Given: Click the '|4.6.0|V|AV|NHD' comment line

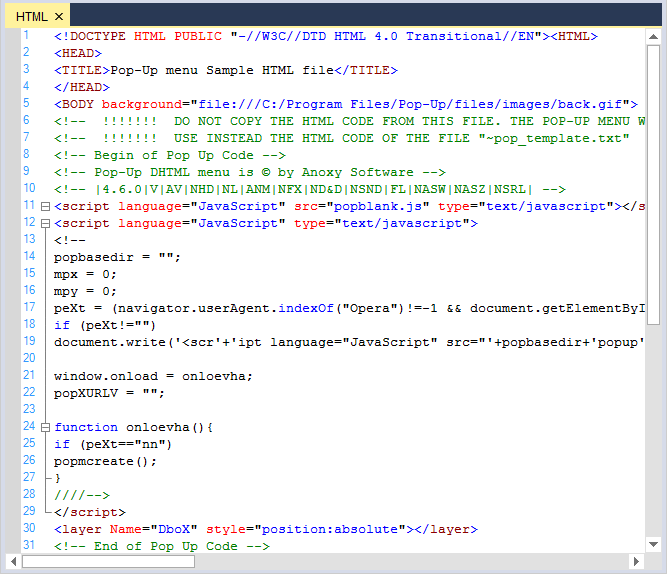Looking at the screenshot, I should point(310,189).
